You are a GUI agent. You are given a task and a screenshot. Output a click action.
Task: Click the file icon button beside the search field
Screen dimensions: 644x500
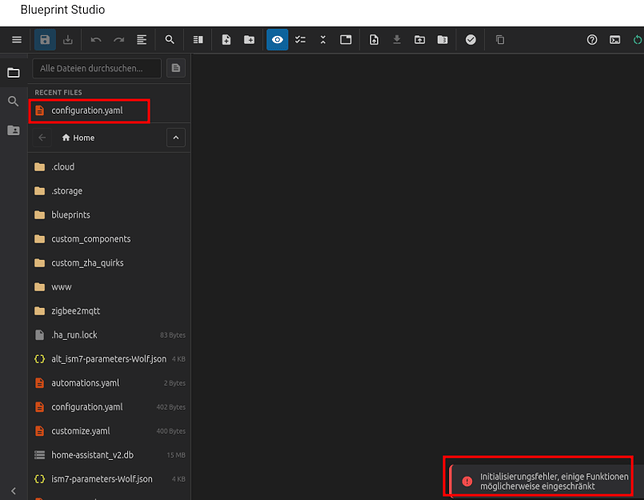176,68
